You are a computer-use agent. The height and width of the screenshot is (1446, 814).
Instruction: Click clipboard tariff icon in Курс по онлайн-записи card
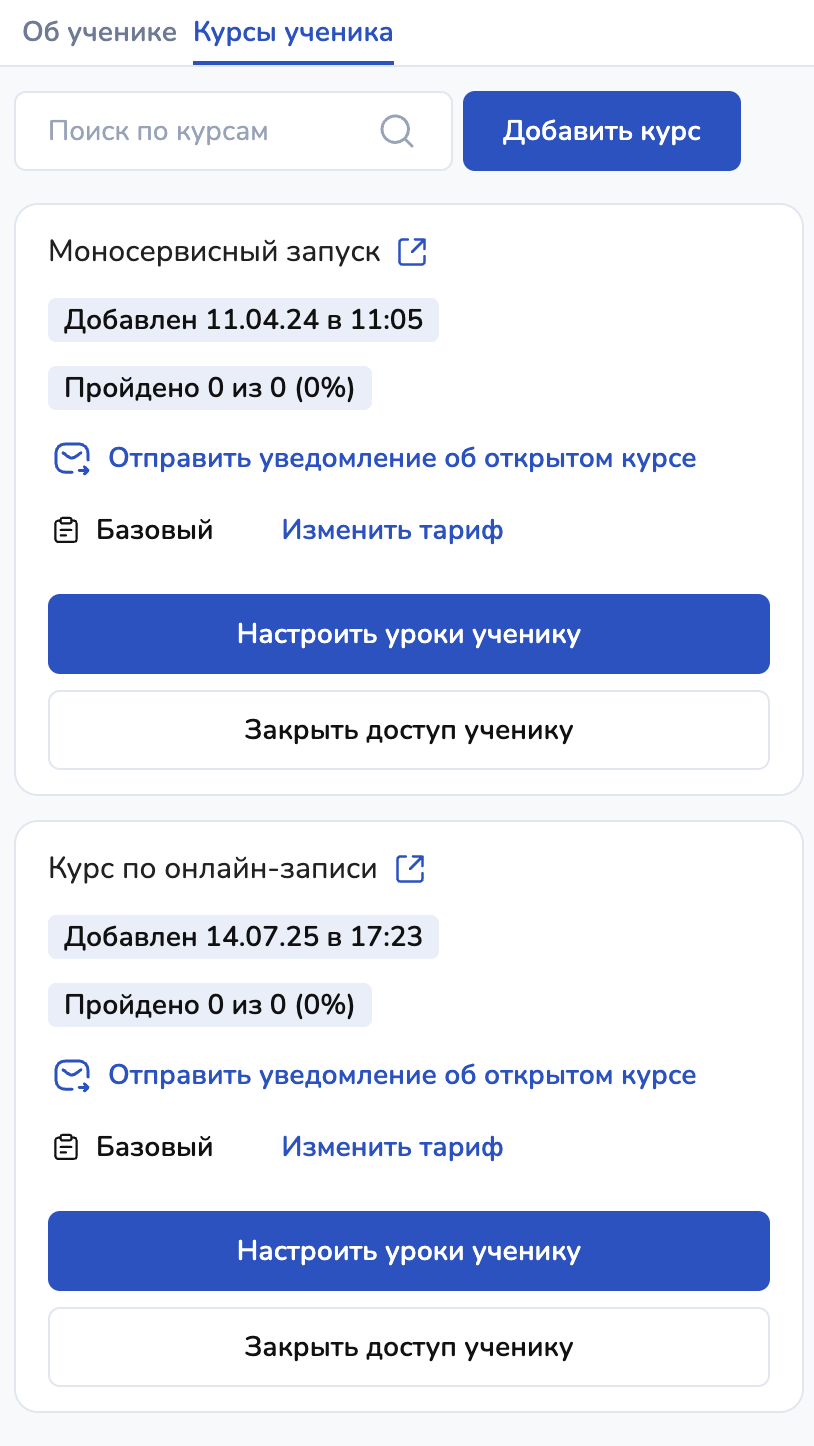(66, 1147)
